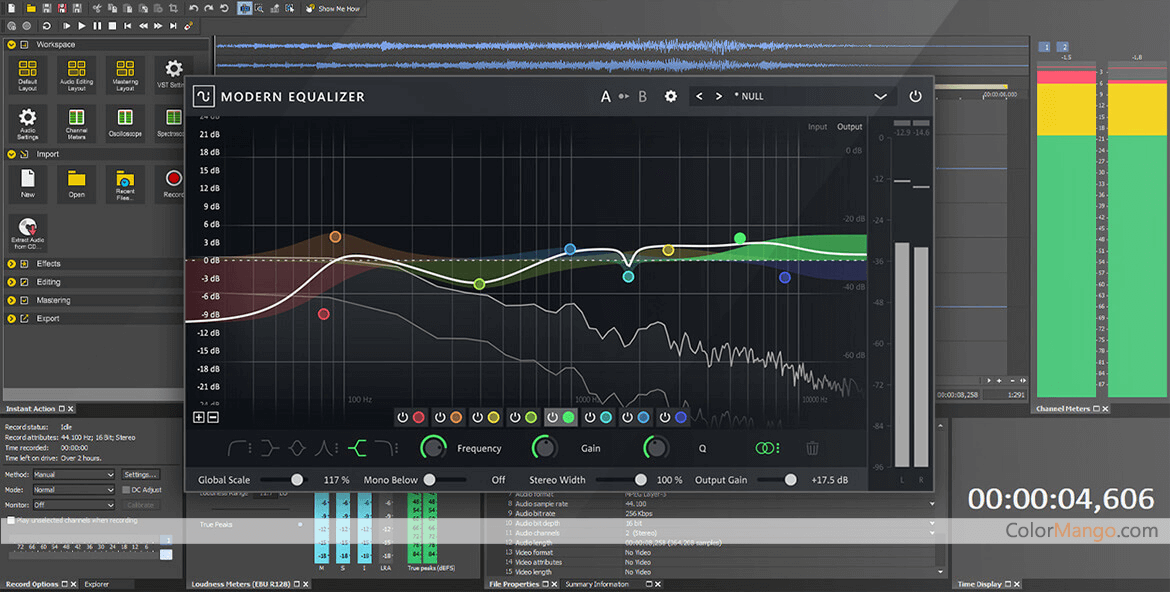Select the notch filter shape
Screen dimensions: 1170x592
326,448
